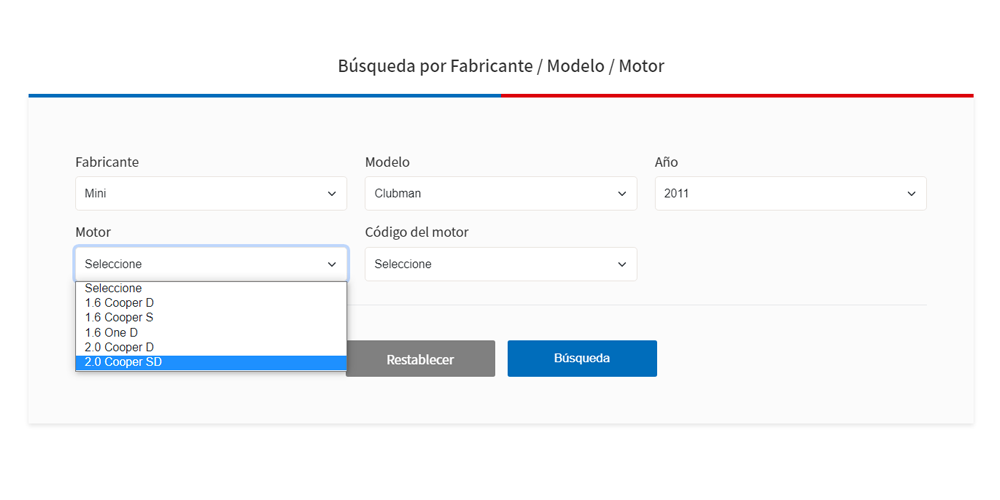This screenshot has width=1000, height=500.
Task: Click the Restablecer button
Action: click(420, 358)
